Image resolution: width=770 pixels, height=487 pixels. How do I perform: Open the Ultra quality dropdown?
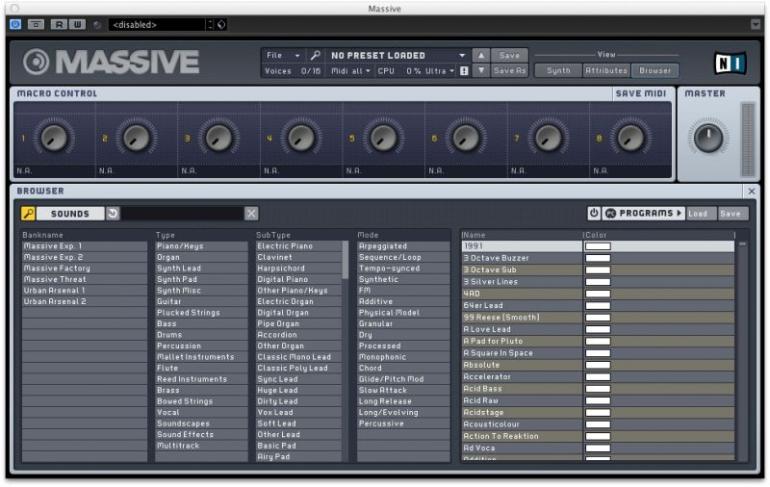[x=440, y=71]
